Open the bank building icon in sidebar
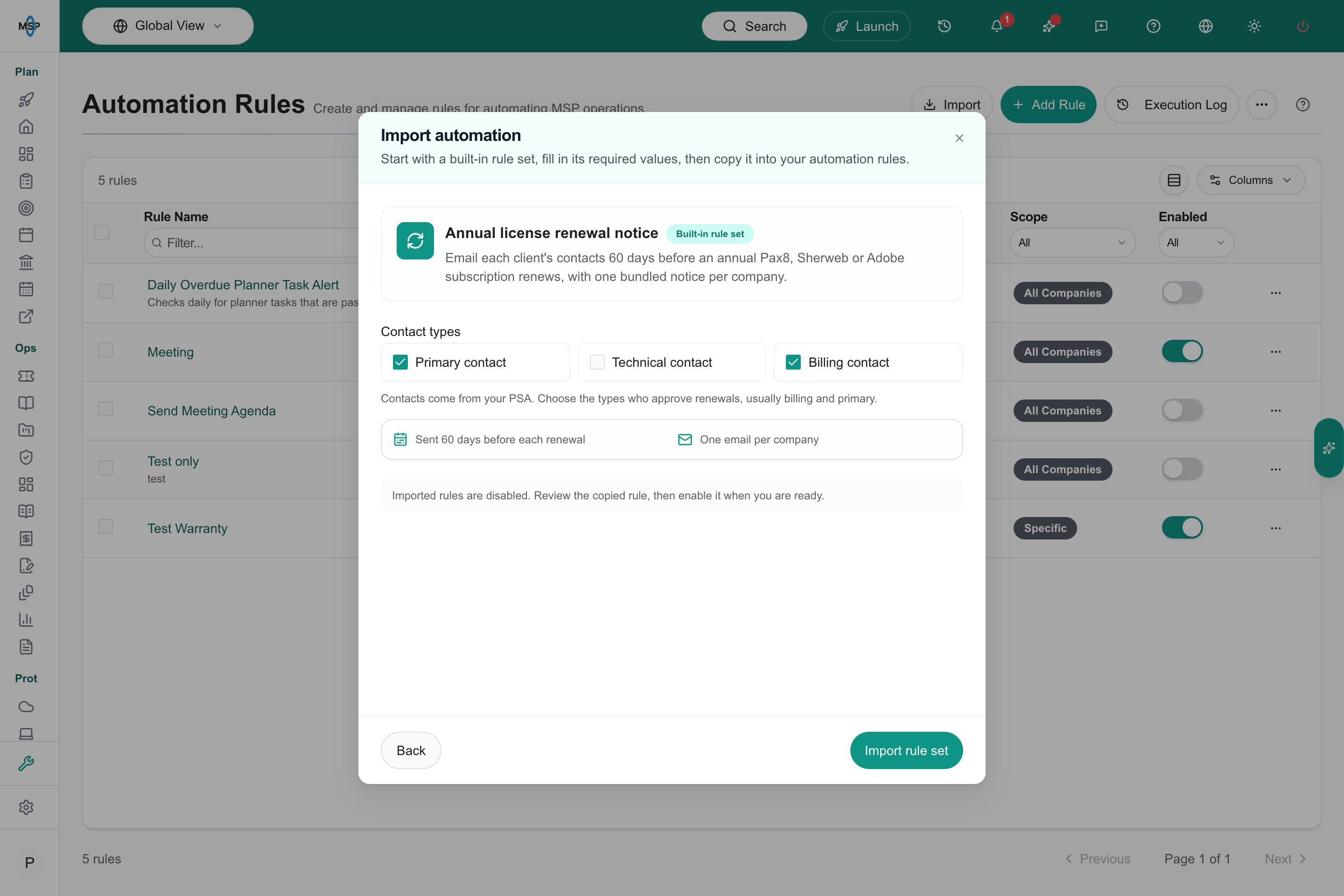The image size is (1344, 896). [26, 262]
